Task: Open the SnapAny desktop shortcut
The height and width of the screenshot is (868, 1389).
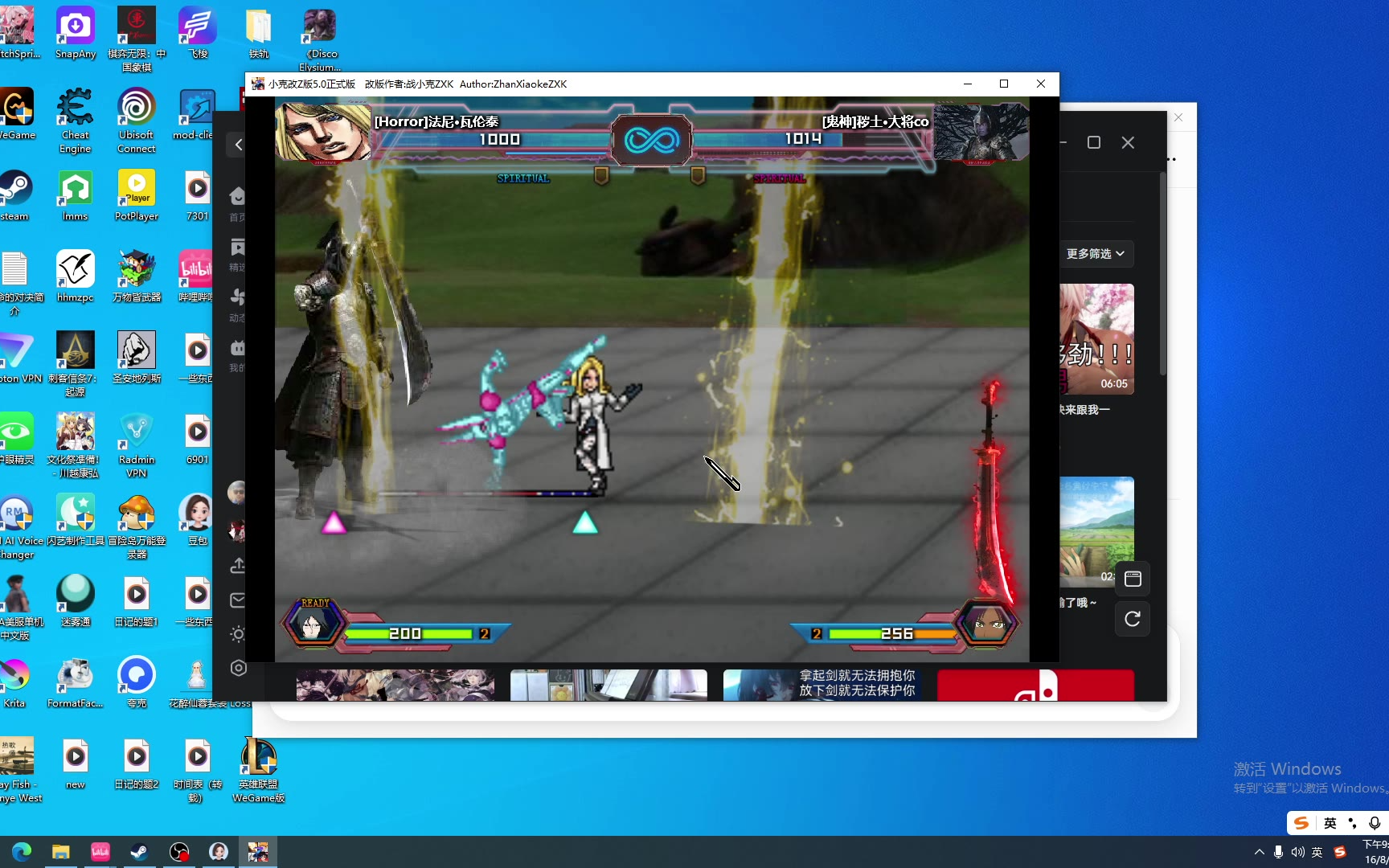Action: point(76,33)
